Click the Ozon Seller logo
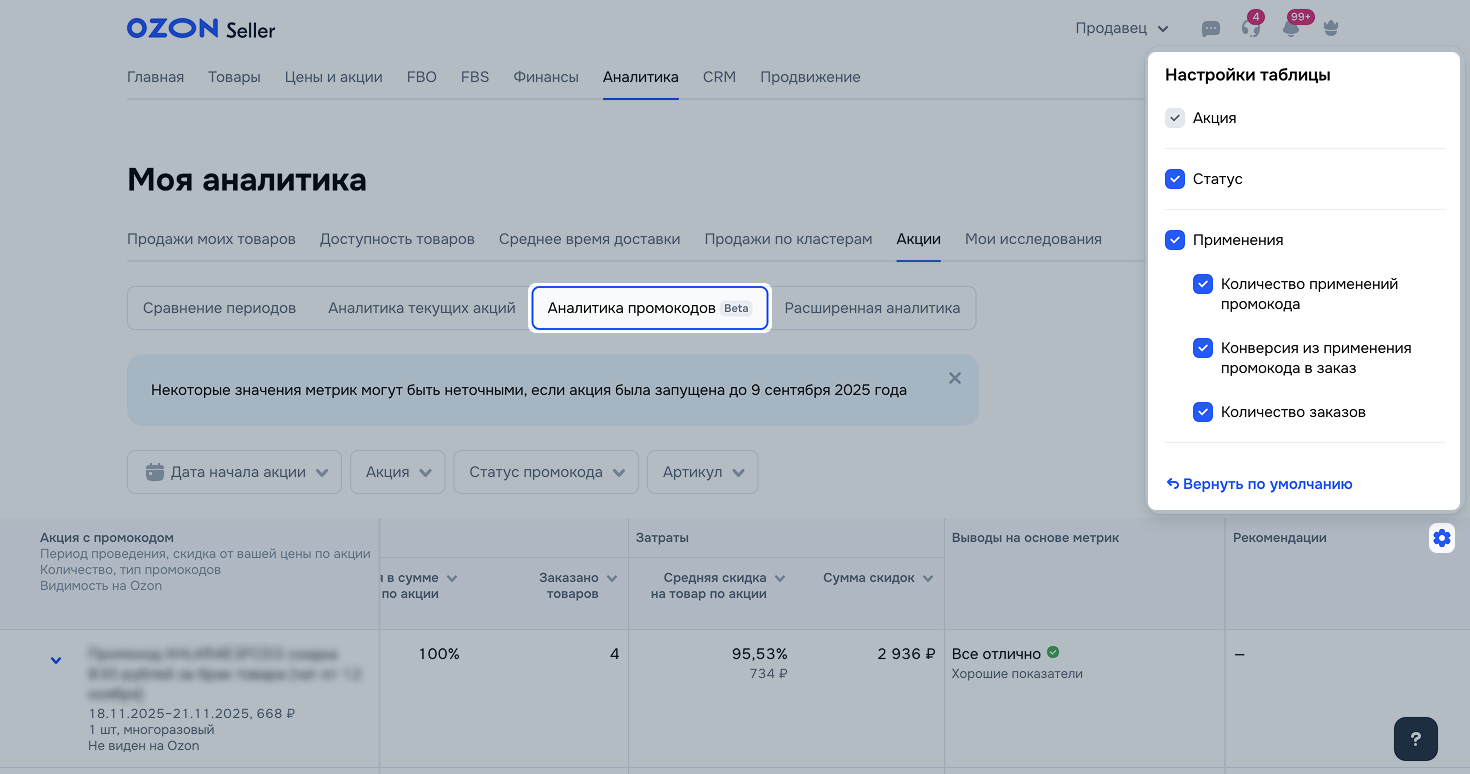This screenshot has width=1470, height=774. (200, 29)
